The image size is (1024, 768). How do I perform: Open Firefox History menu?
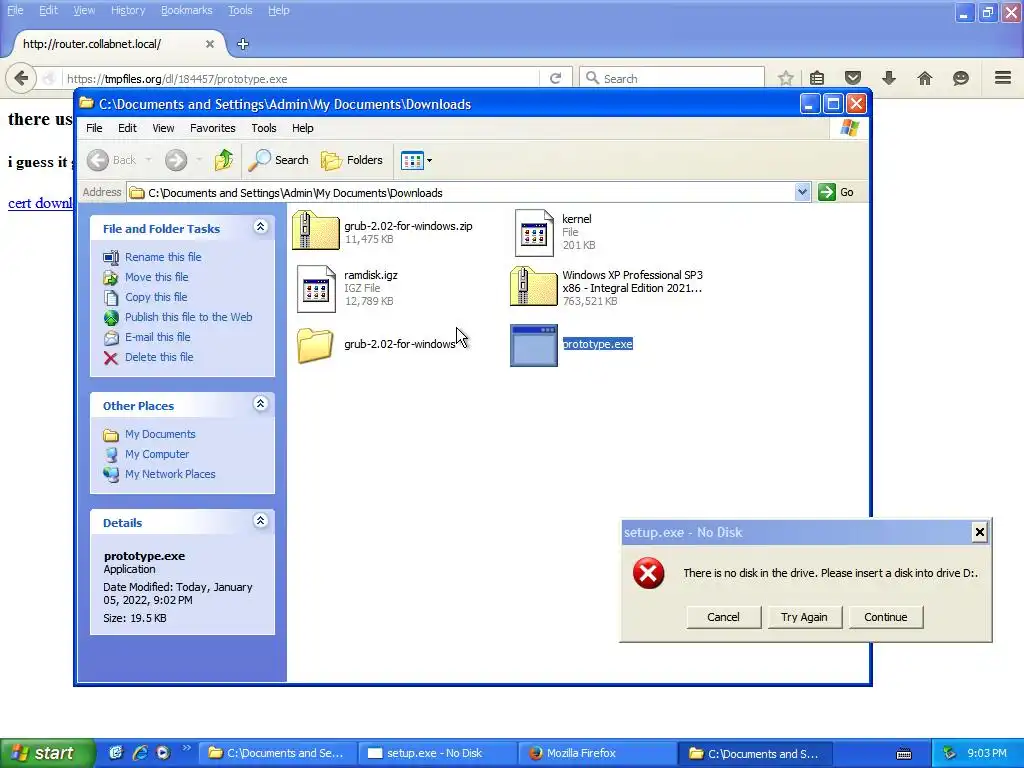pos(128,10)
